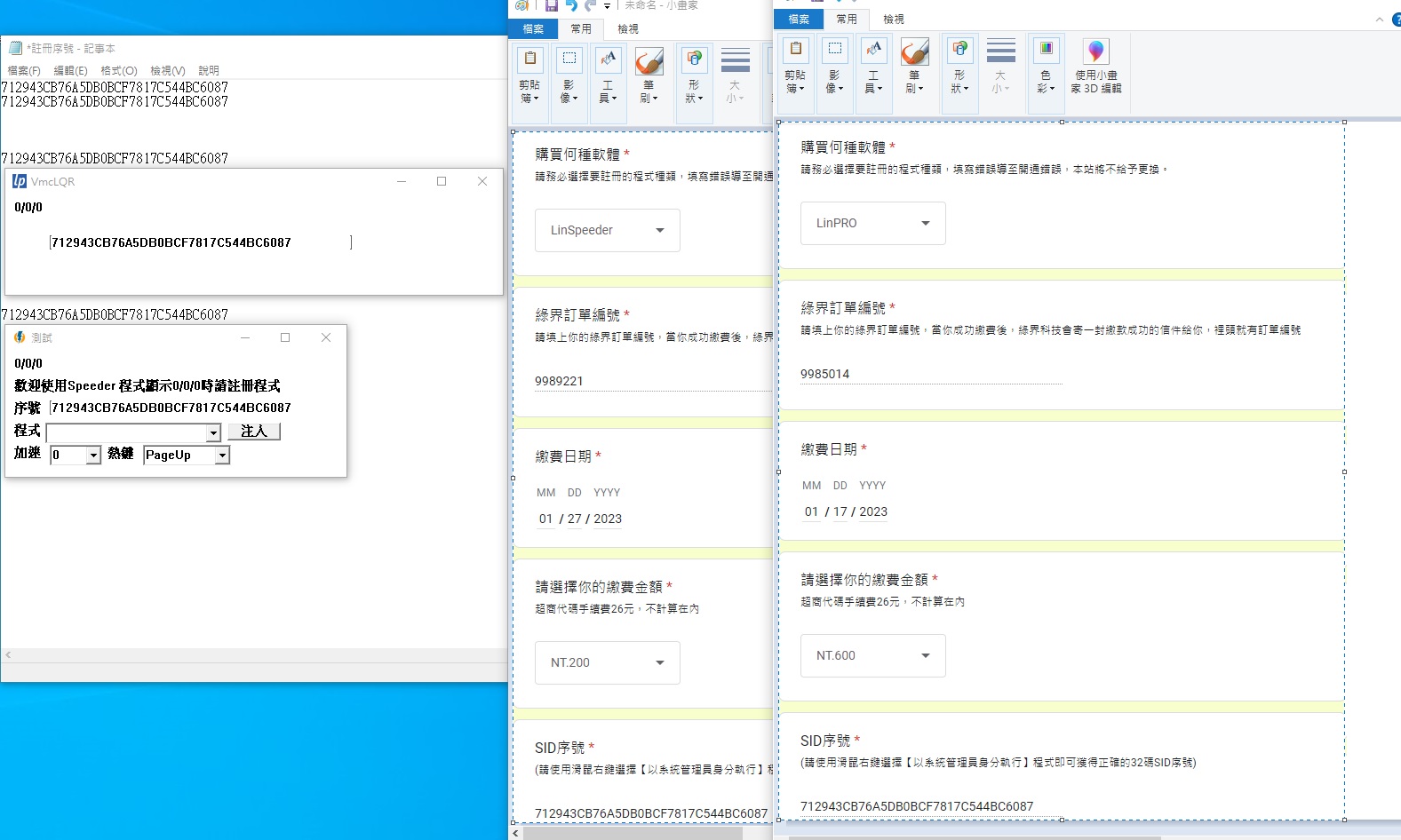Open 檔案 file tab in right Paint
The width and height of the screenshot is (1401, 840).
(799, 19)
